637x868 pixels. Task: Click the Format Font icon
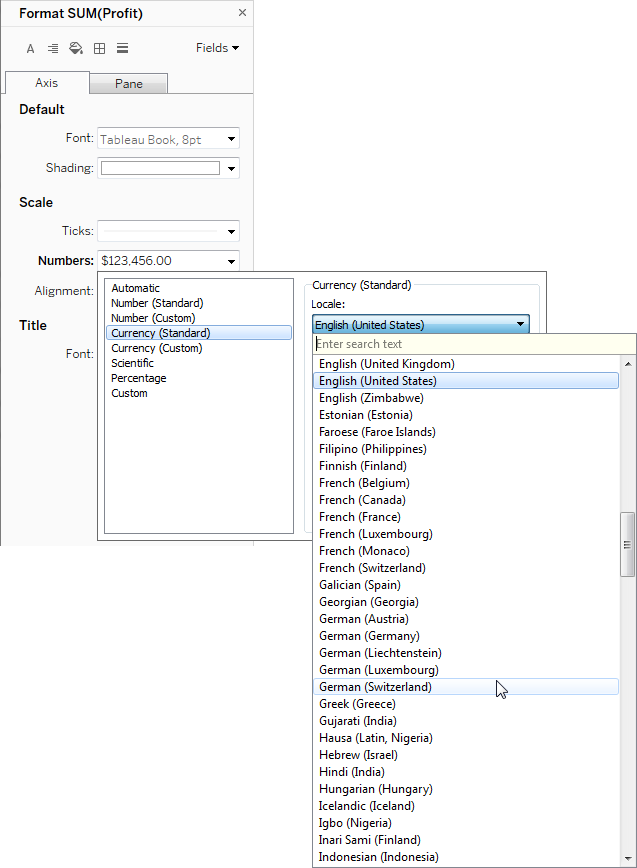pos(30,48)
